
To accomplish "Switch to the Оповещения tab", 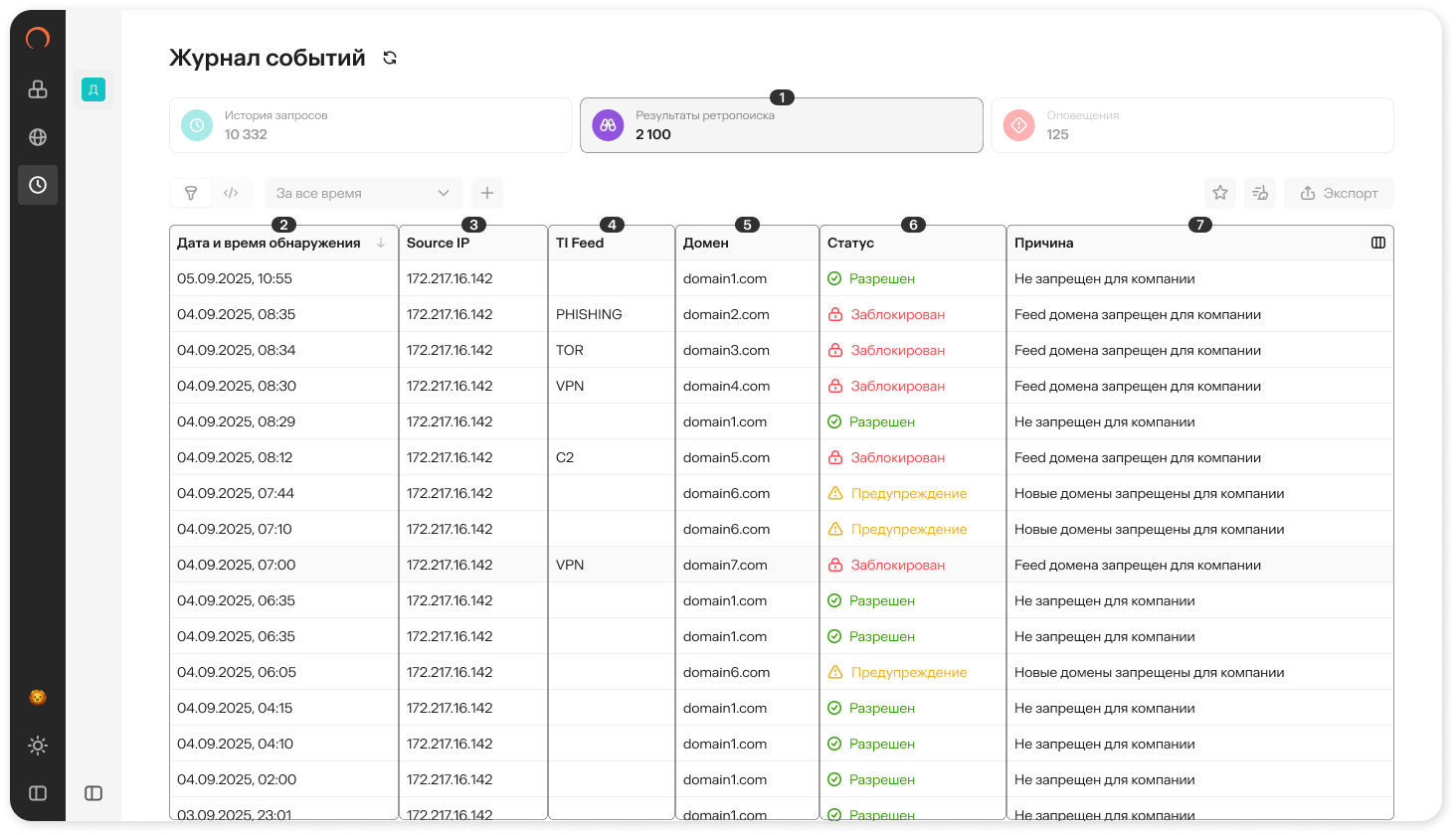I will pyautogui.click(x=1191, y=125).
